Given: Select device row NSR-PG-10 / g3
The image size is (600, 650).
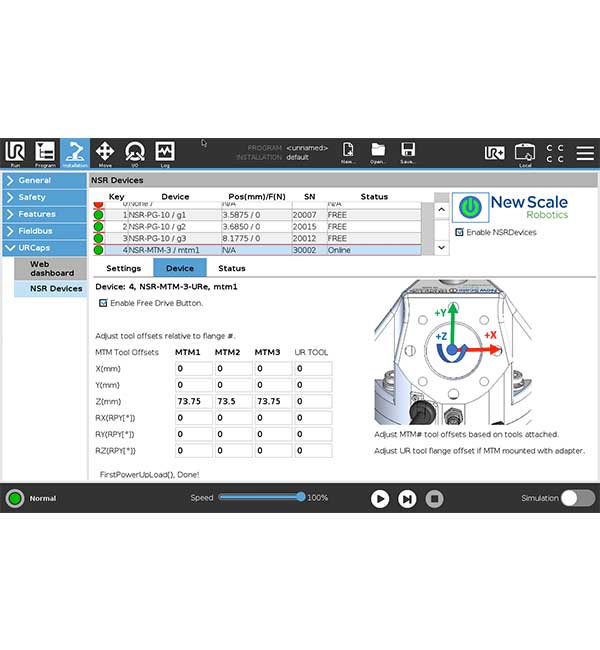Looking at the screenshot, I should click(257, 238).
